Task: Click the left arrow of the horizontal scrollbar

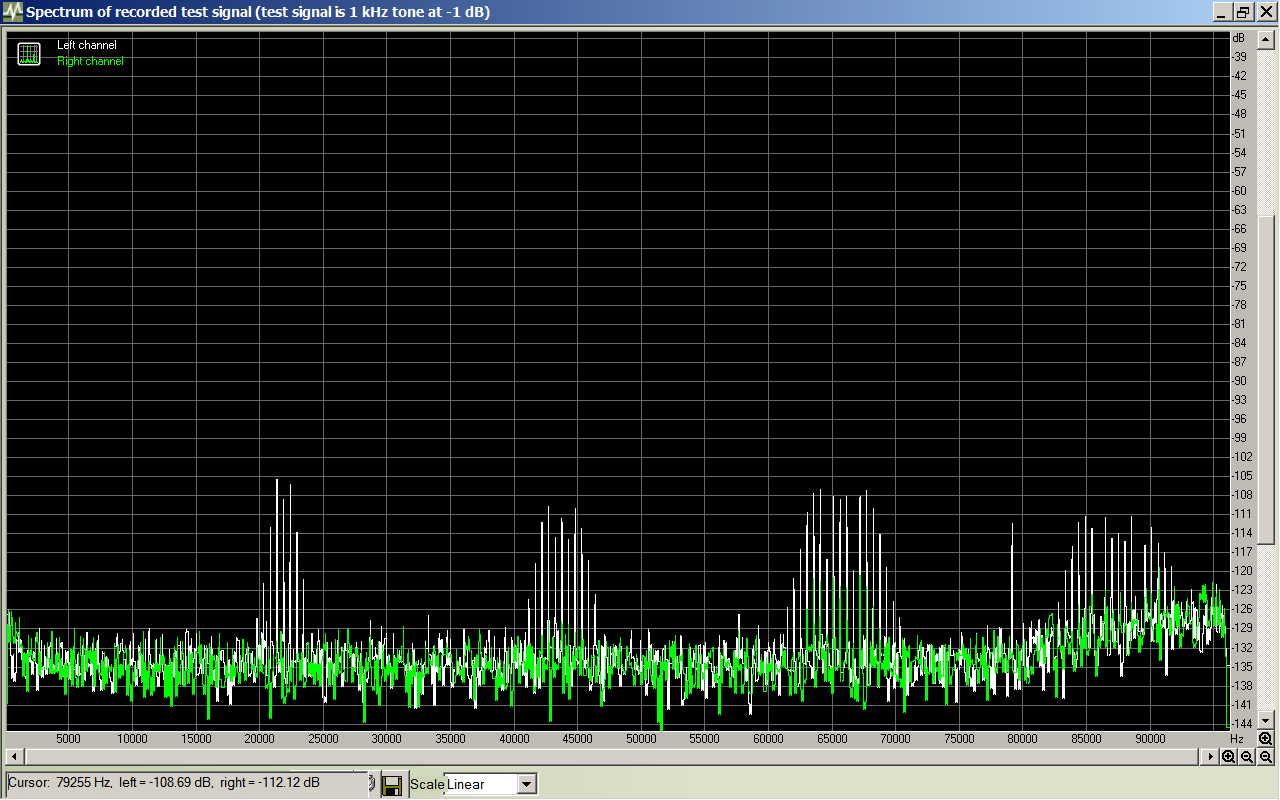Action: [13, 757]
